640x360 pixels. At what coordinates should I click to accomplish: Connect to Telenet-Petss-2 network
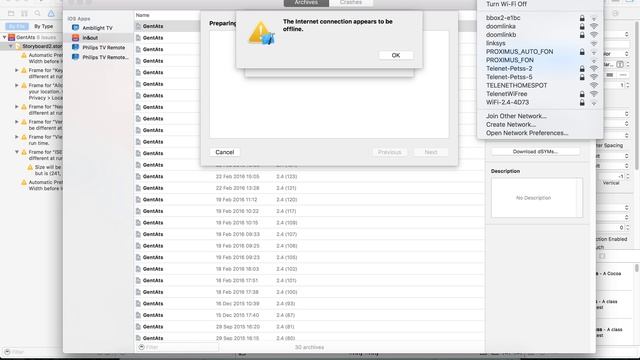click(540, 69)
